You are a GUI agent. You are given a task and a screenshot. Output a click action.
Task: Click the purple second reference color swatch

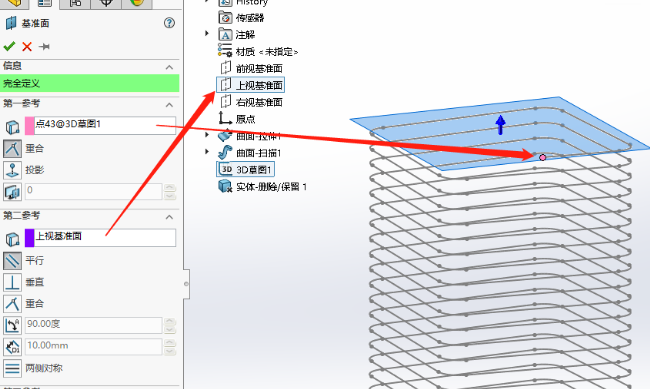pos(30,238)
